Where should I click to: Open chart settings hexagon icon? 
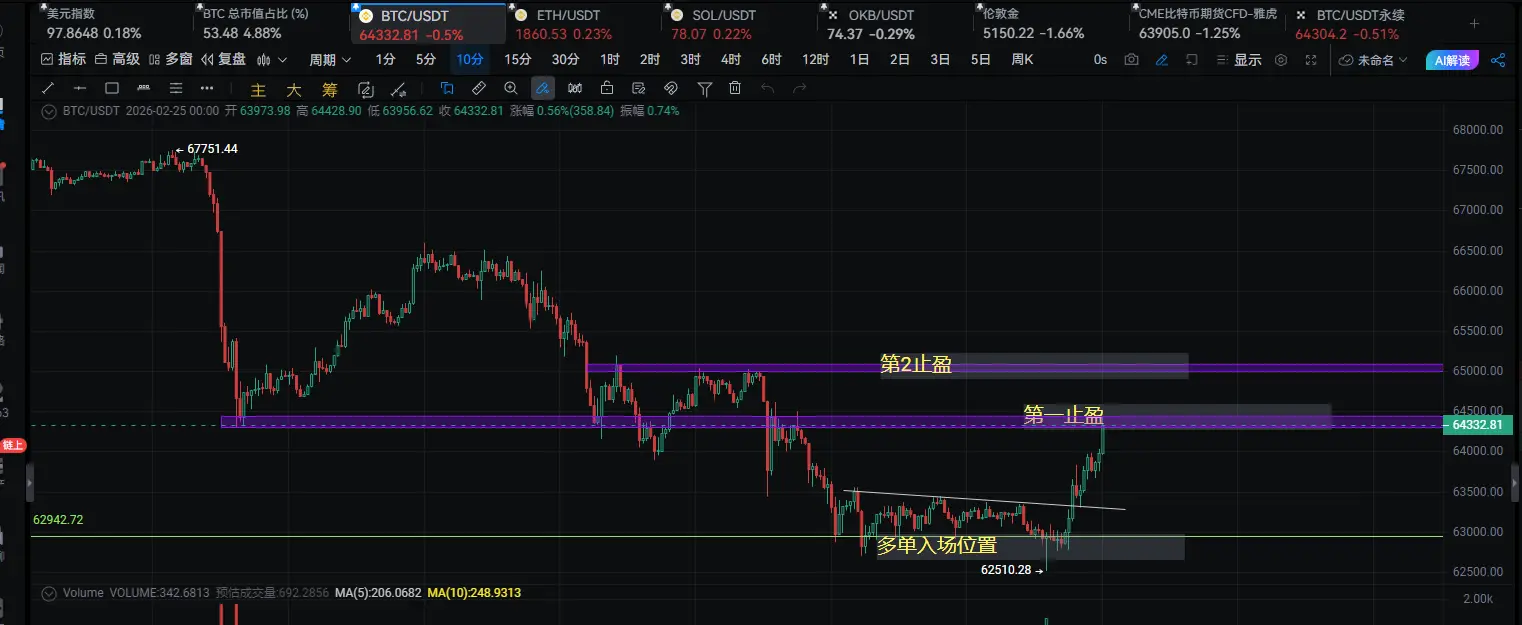[x=1281, y=59]
